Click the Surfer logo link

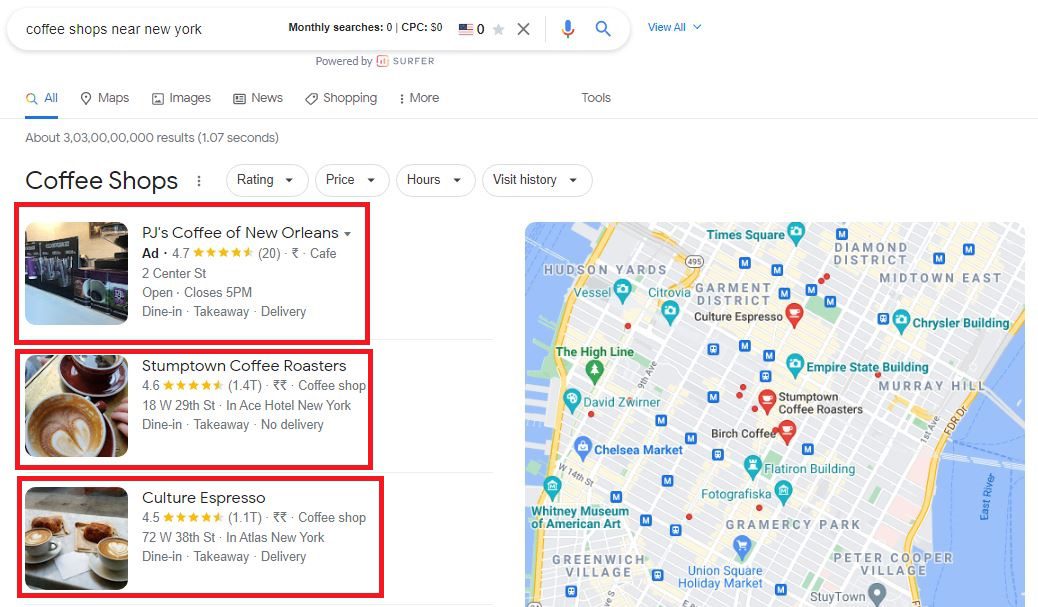point(405,61)
